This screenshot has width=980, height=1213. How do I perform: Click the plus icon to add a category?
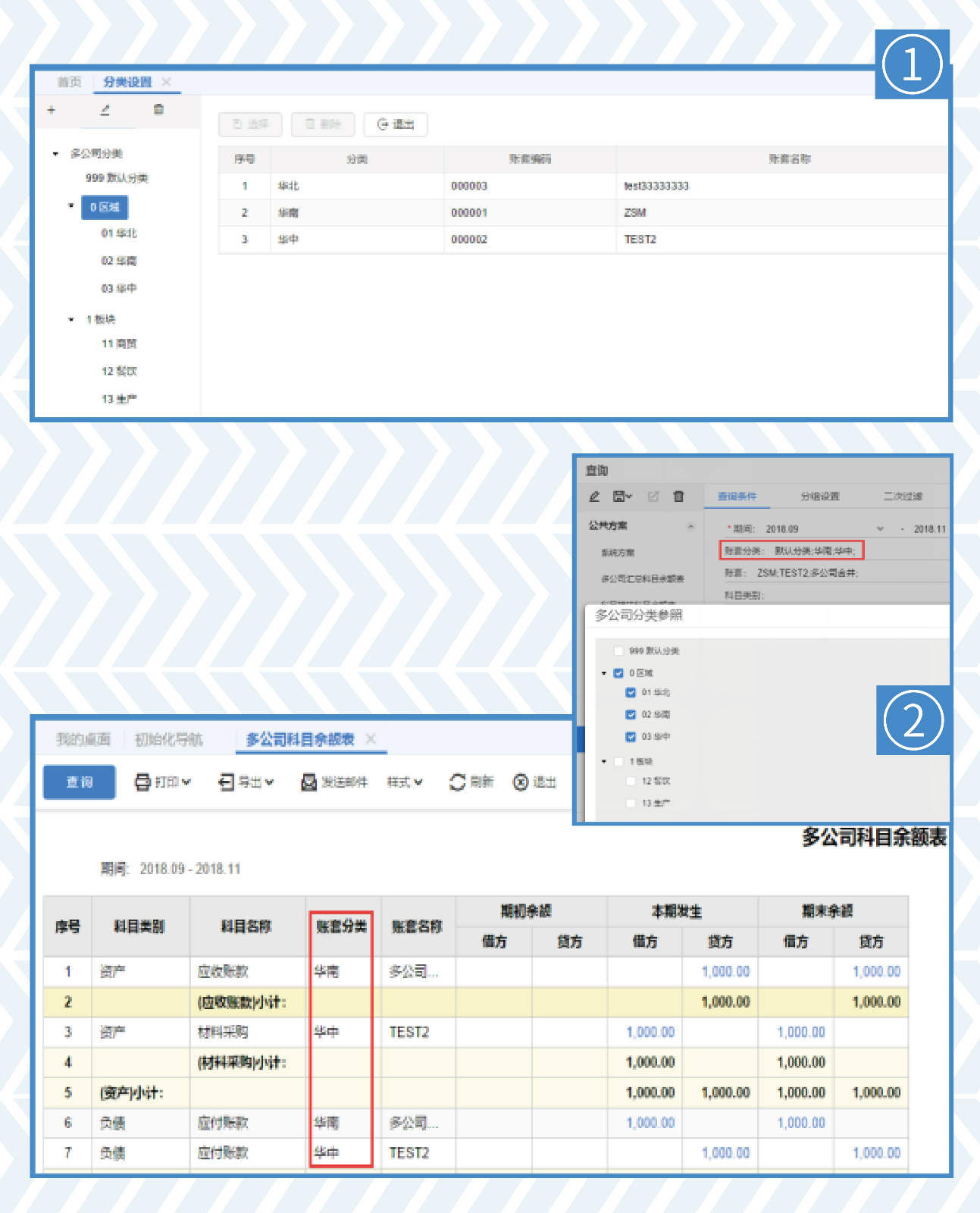tap(52, 110)
